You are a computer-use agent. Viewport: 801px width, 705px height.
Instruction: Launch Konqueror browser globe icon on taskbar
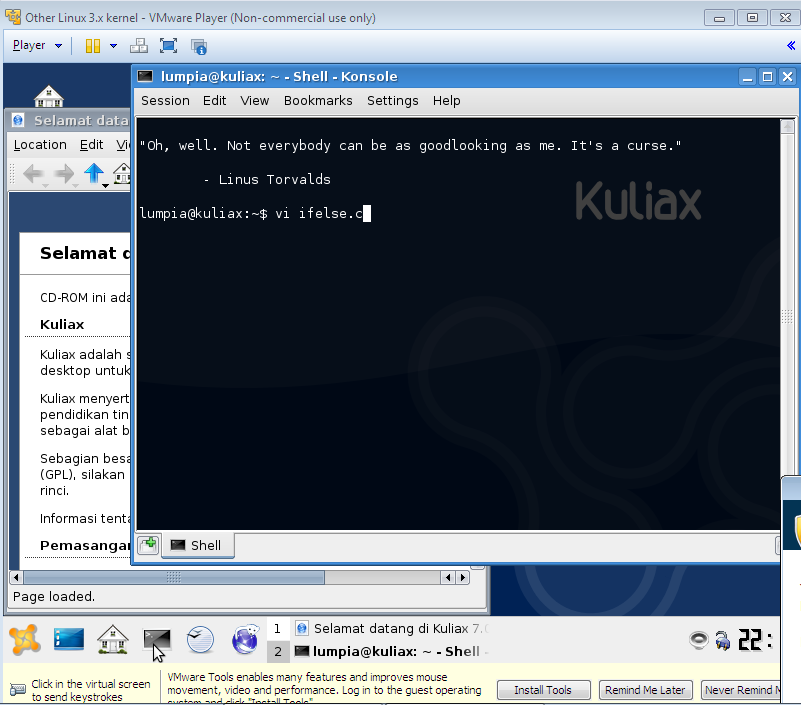(x=245, y=639)
